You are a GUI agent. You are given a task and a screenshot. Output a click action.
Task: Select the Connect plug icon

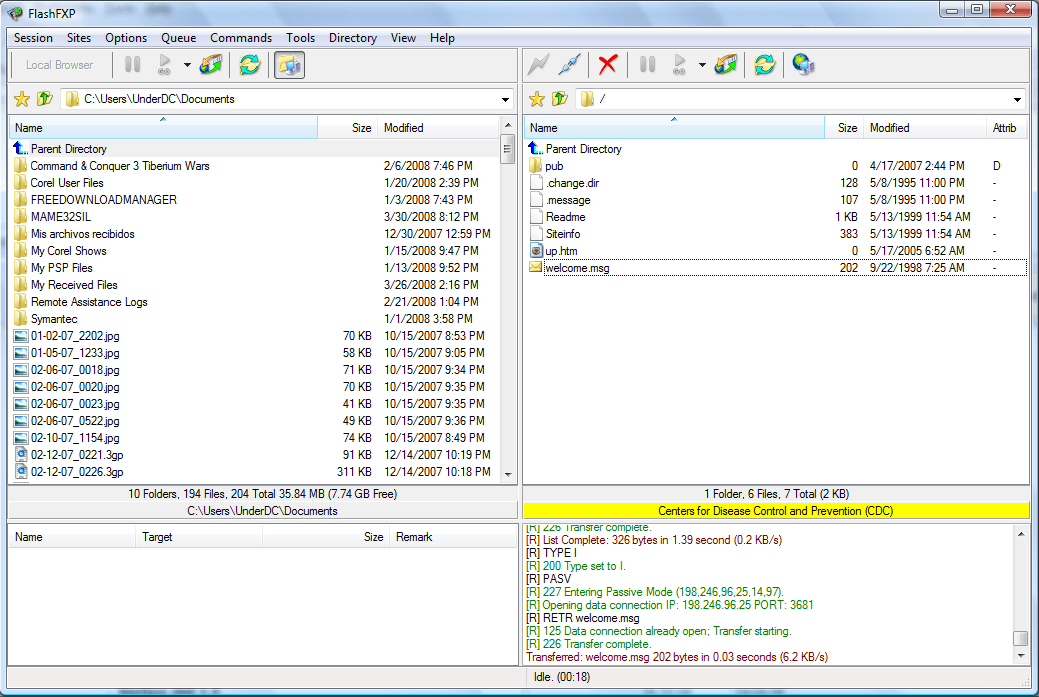click(x=568, y=63)
